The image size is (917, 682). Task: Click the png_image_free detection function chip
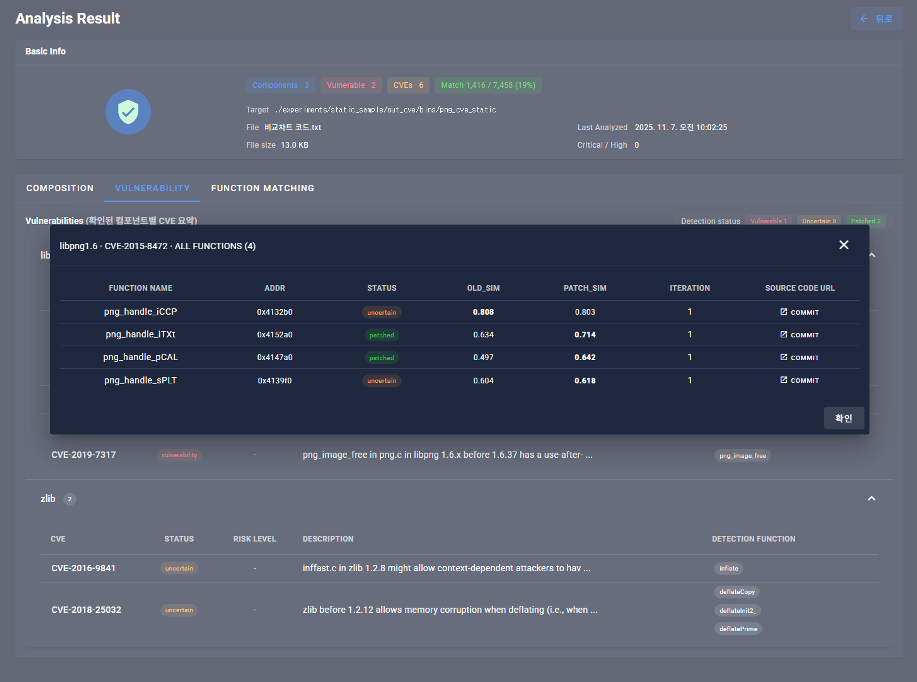pyautogui.click(x=743, y=455)
